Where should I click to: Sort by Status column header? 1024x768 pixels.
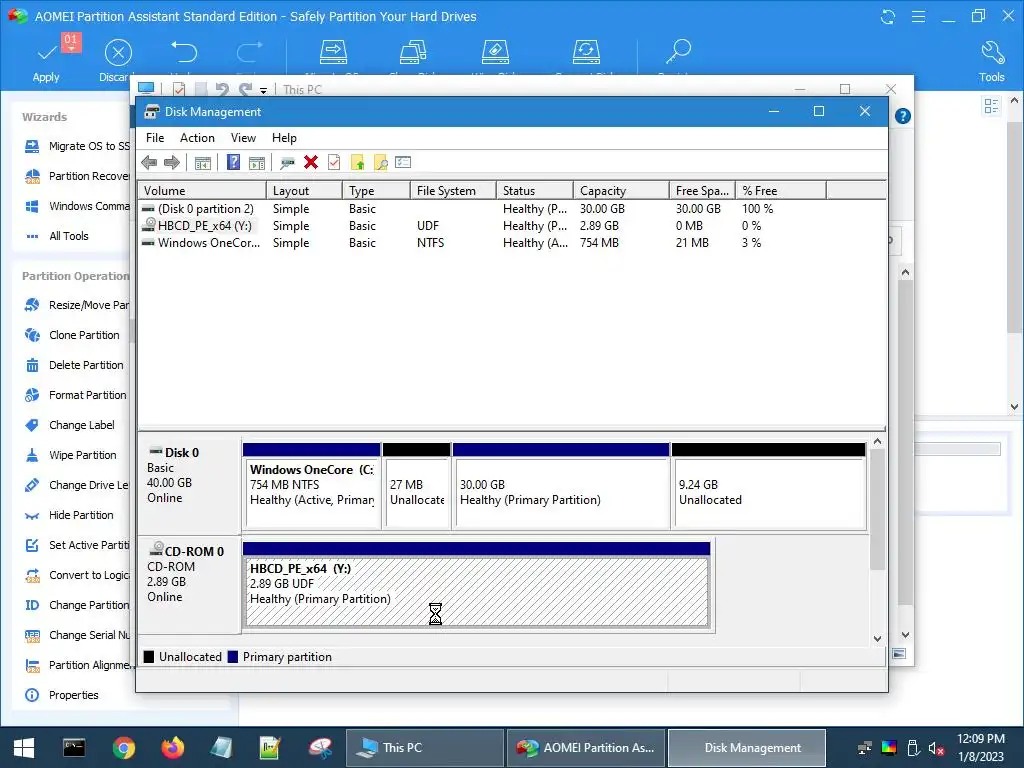(x=534, y=191)
